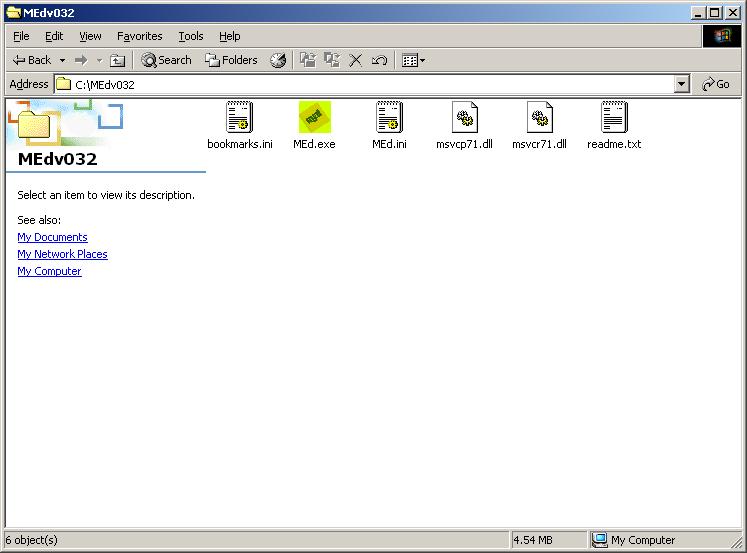Maximize the MEdv032 window
This screenshot has width=747, height=553.
(715, 13)
